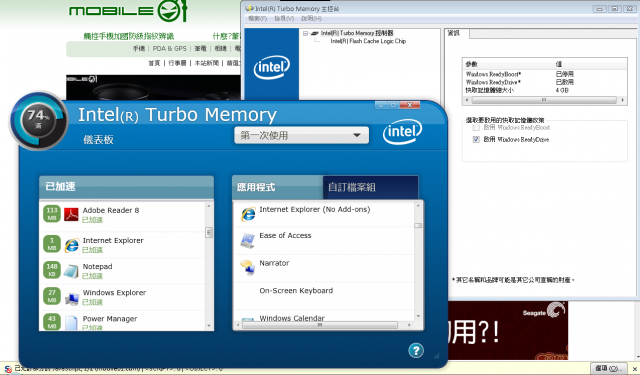Screen dimensions: 640x375
Task: Open the 行事曆 link
Action: click(x=177, y=63)
